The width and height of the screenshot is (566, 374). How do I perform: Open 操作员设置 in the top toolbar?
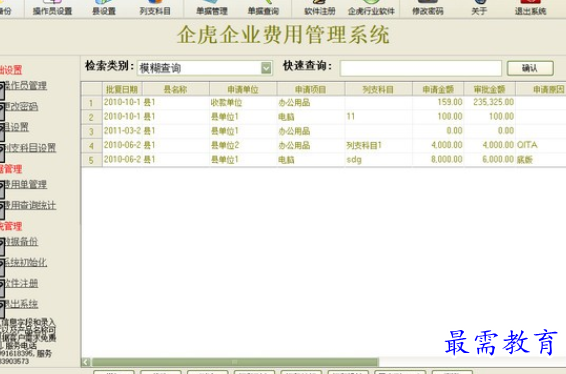pos(52,8)
